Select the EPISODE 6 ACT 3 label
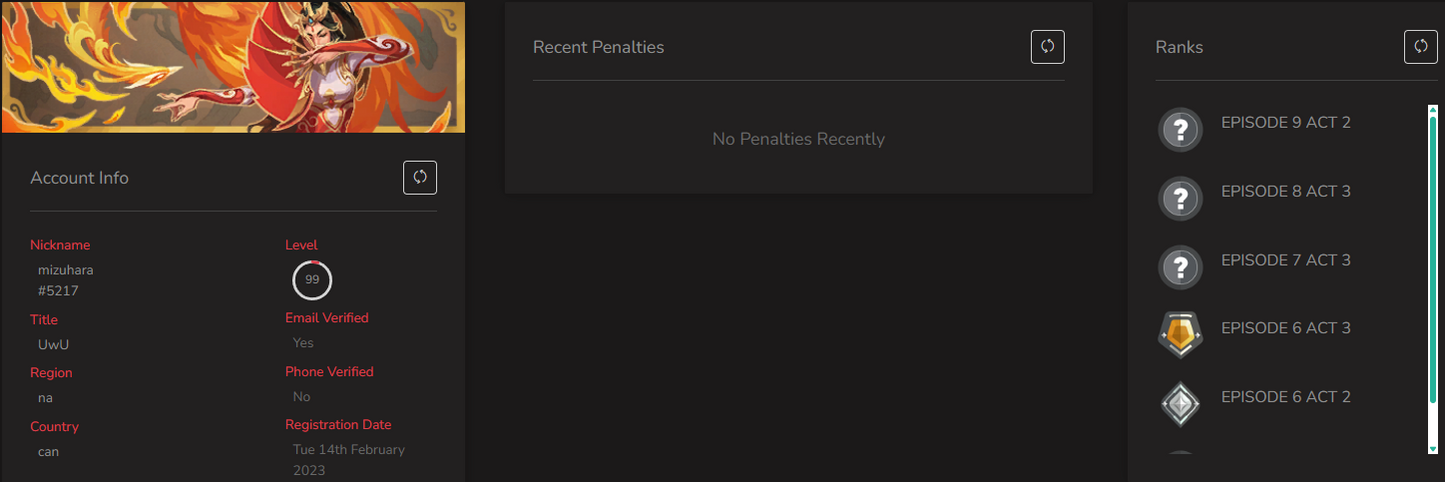Screen dimensions: 1445x482 [1286, 328]
